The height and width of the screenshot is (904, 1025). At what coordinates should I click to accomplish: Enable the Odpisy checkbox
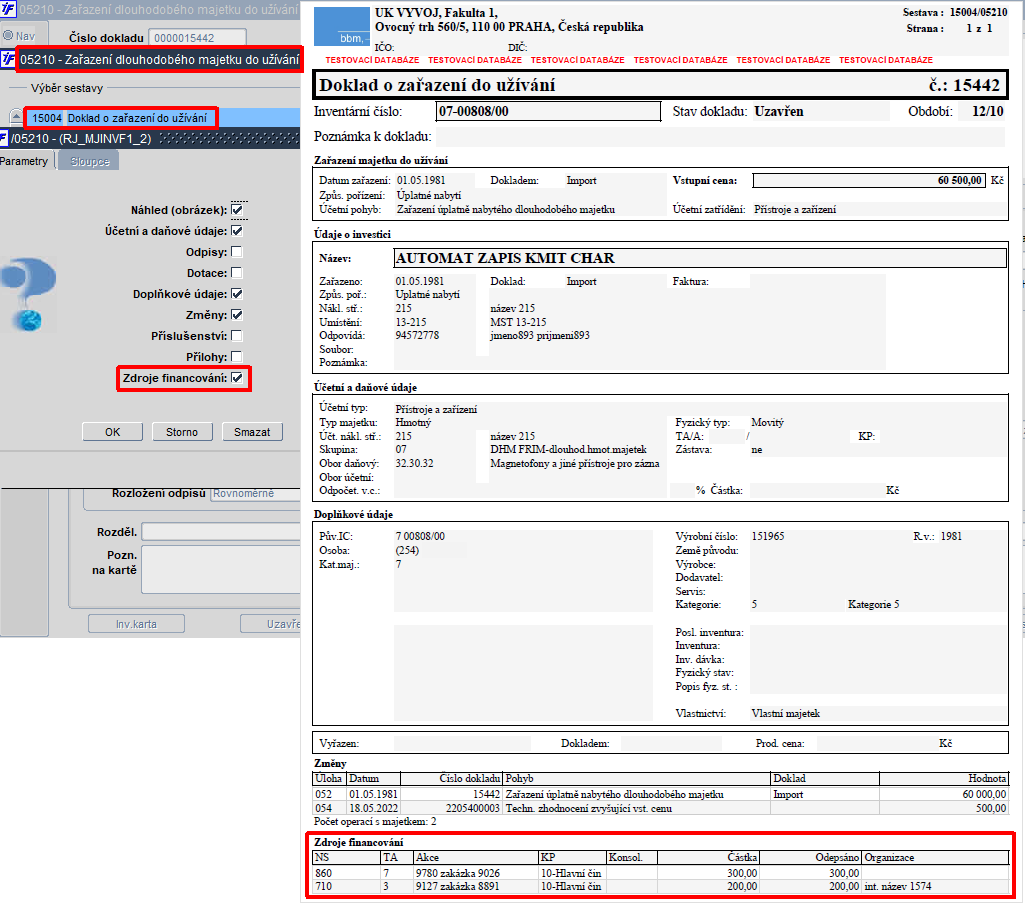[237, 252]
